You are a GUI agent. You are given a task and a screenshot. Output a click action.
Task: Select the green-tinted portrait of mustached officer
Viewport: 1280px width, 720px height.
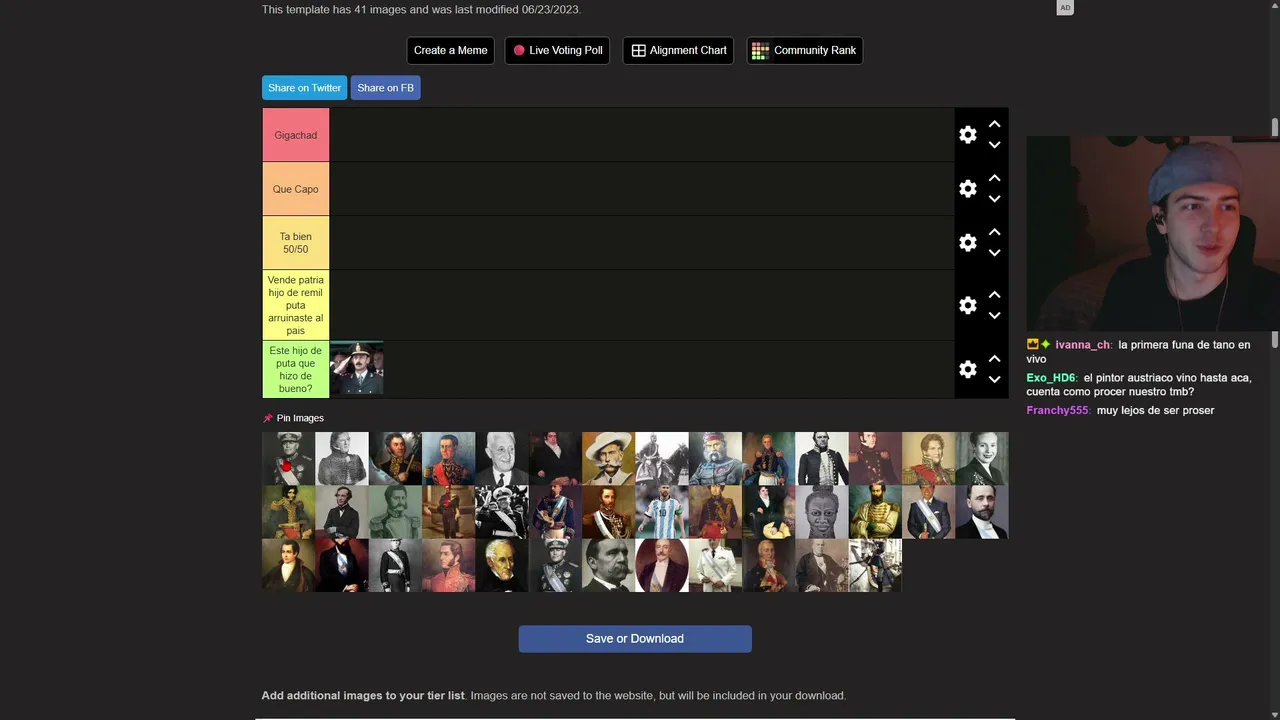[x=395, y=512]
